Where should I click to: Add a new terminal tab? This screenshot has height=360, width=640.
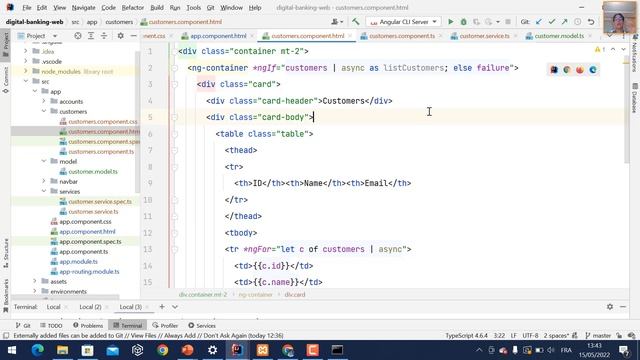162,307
